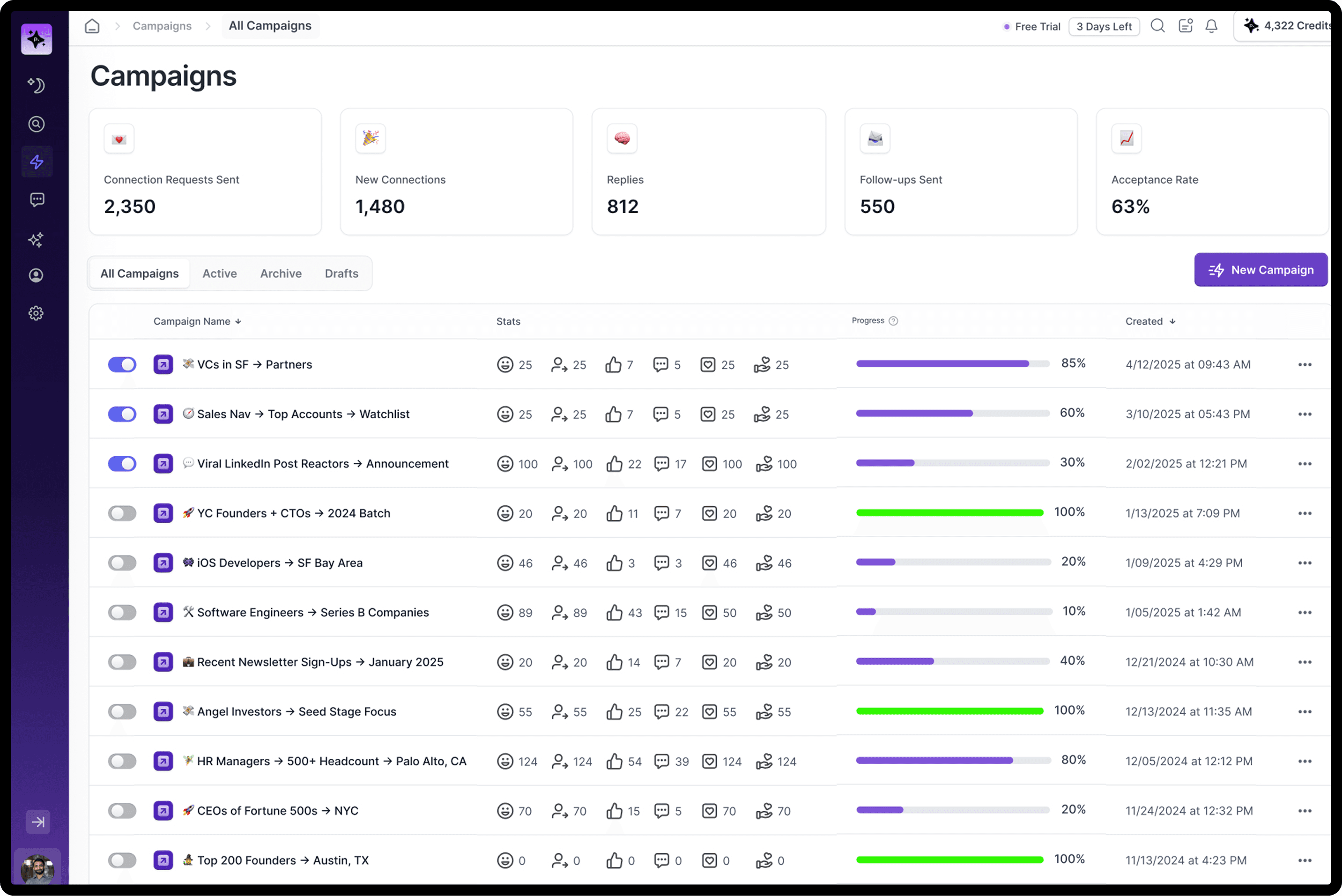1342x896 pixels.
Task: Open the home breadcrumb icon
Action: click(92, 26)
